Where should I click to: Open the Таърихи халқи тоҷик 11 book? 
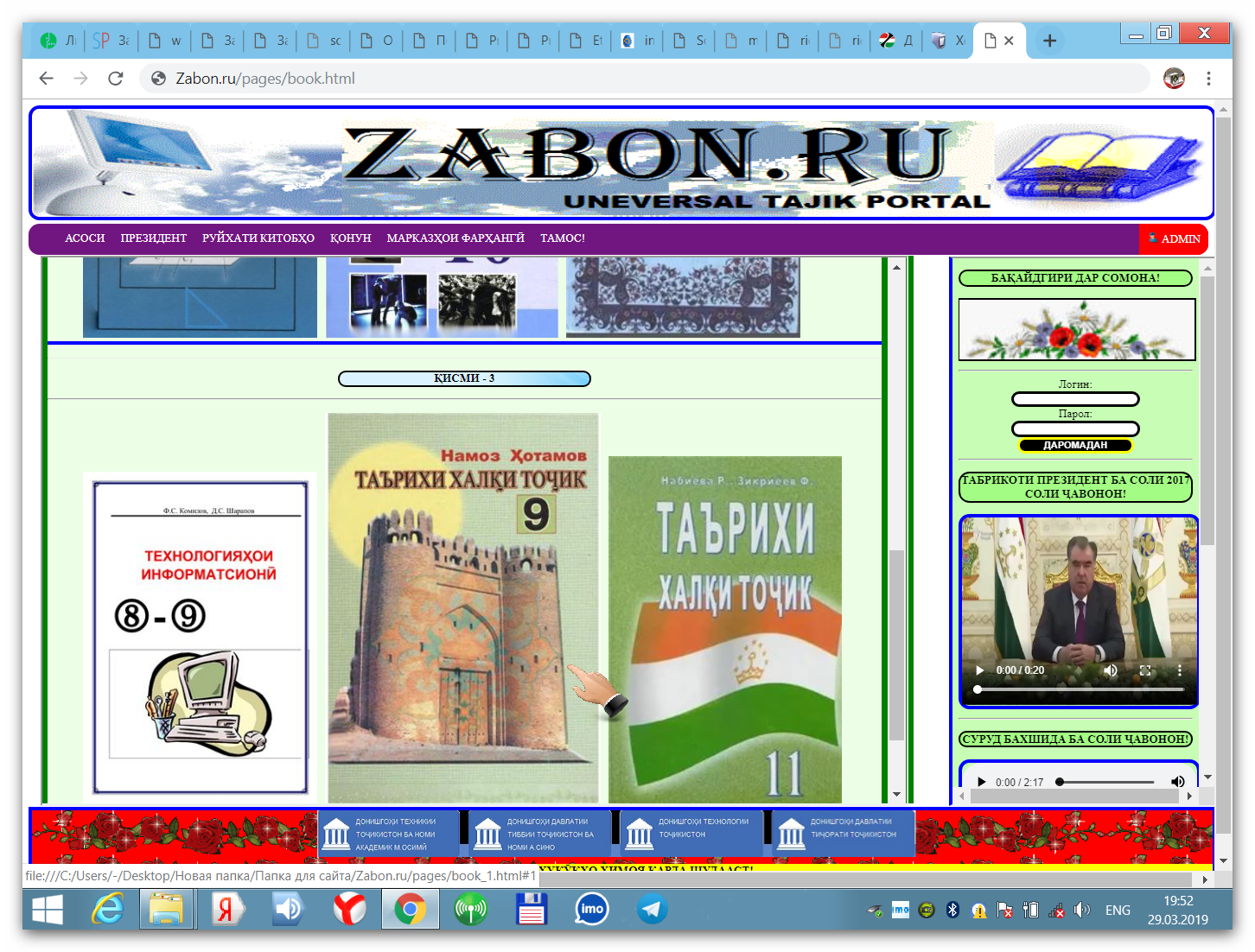(x=725, y=630)
